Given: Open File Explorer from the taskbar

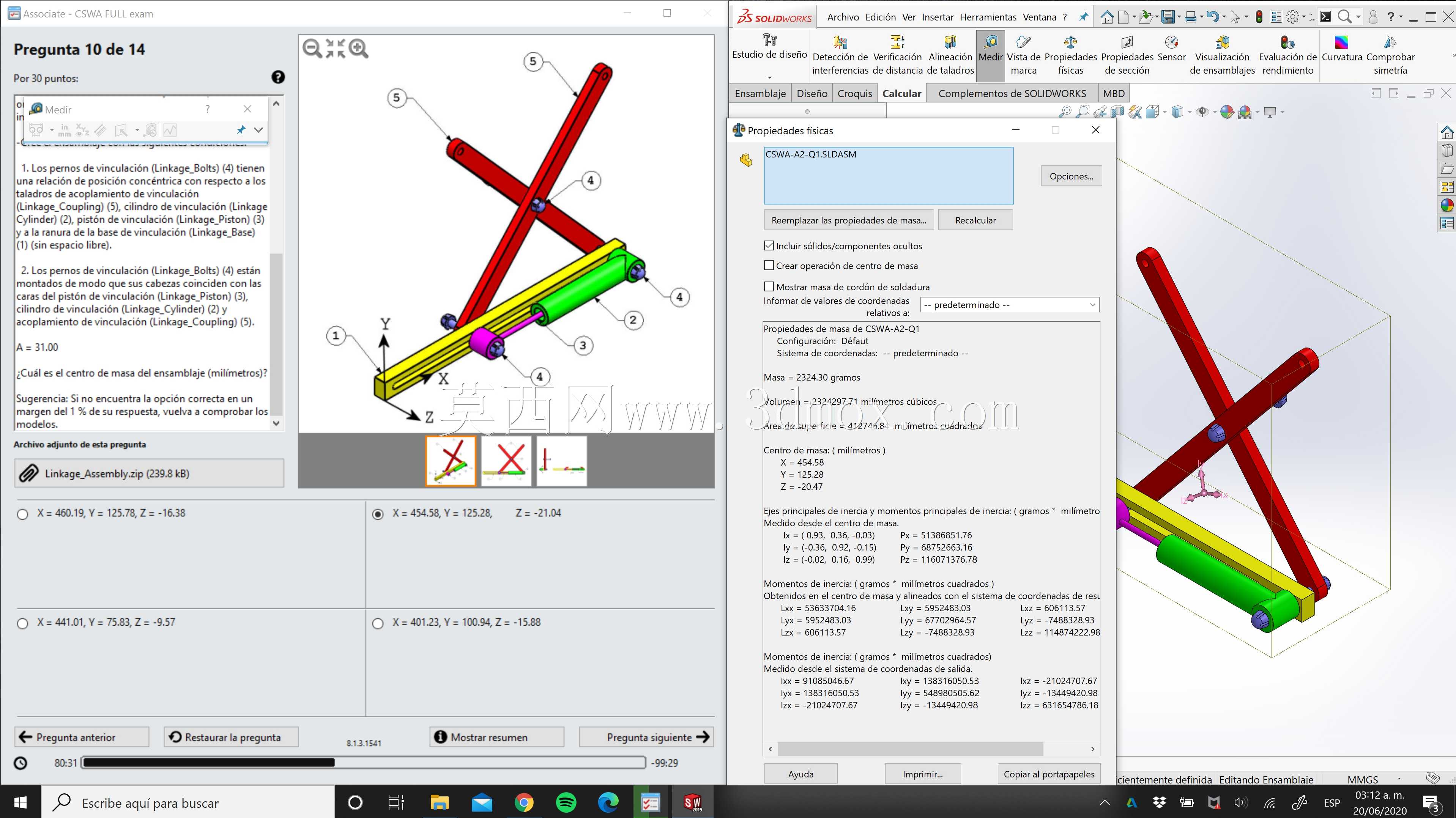Looking at the screenshot, I should [x=439, y=802].
